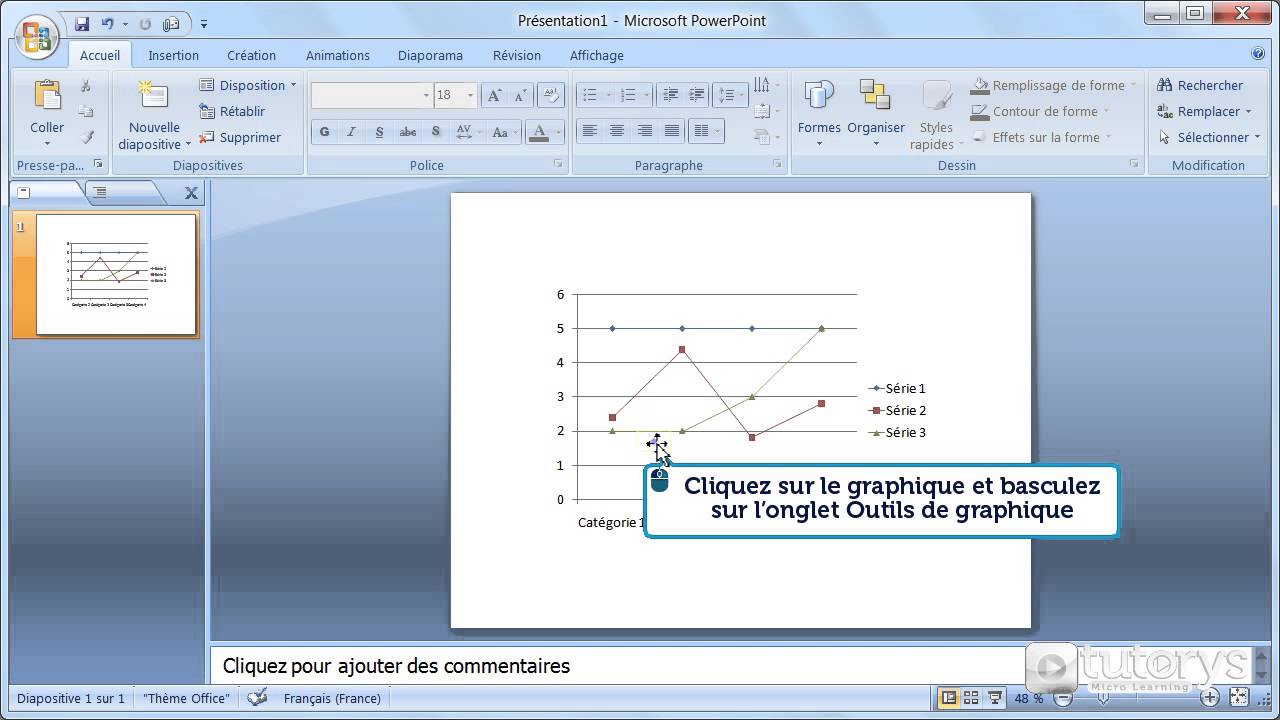Run spell check from status bar icon
1280x720 pixels.
tap(257, 698)
